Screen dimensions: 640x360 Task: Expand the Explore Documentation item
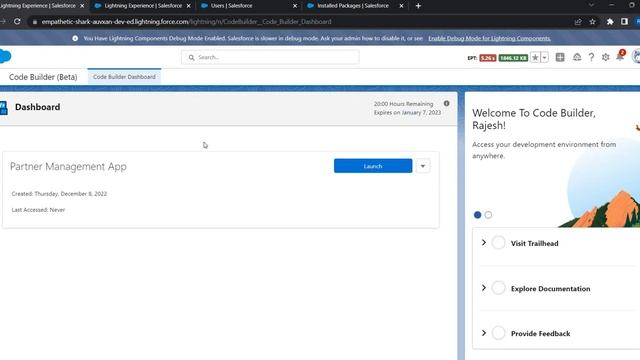tap(484, 288)
